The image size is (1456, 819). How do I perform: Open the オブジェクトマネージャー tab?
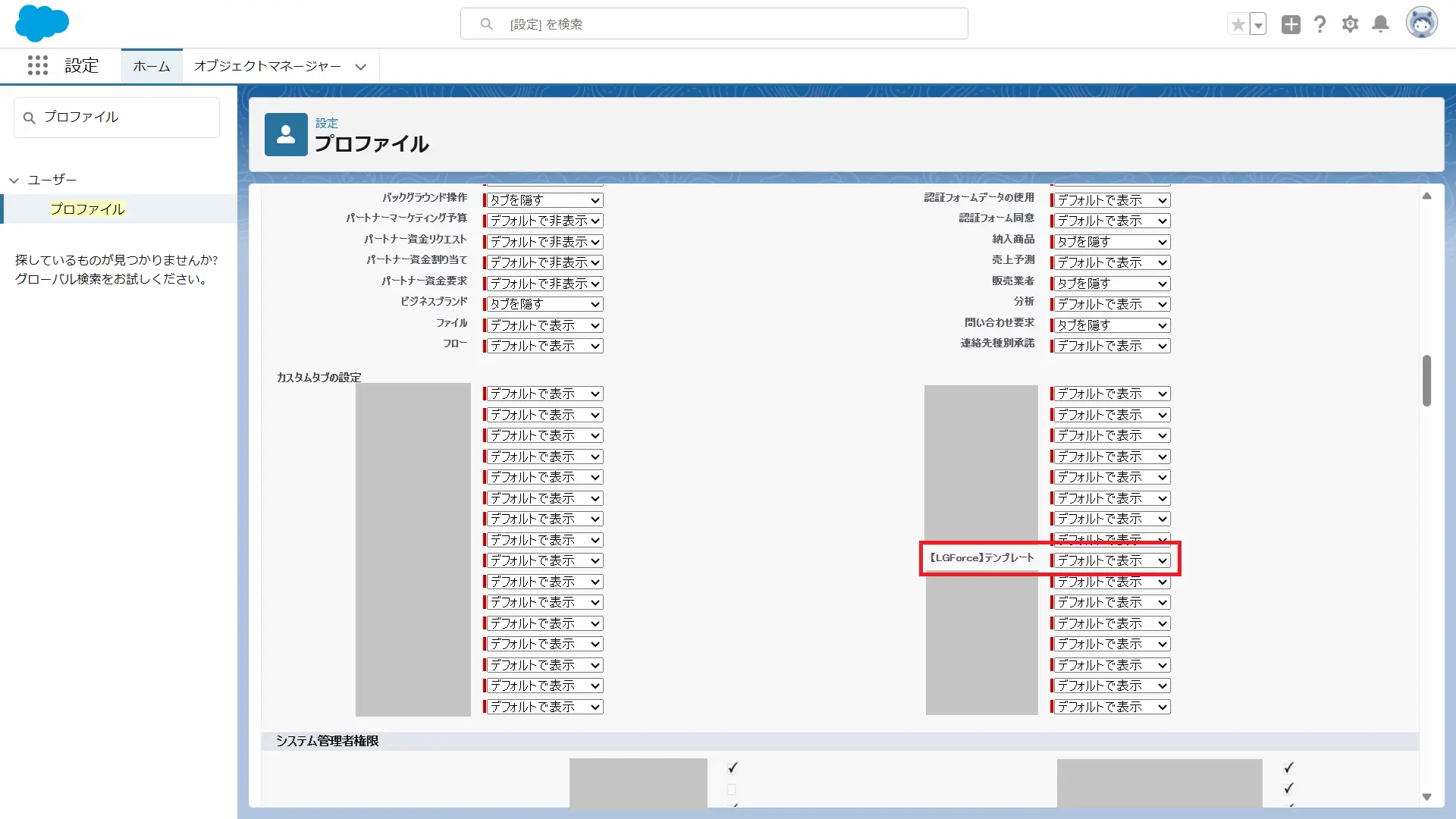tap(268, 66)
